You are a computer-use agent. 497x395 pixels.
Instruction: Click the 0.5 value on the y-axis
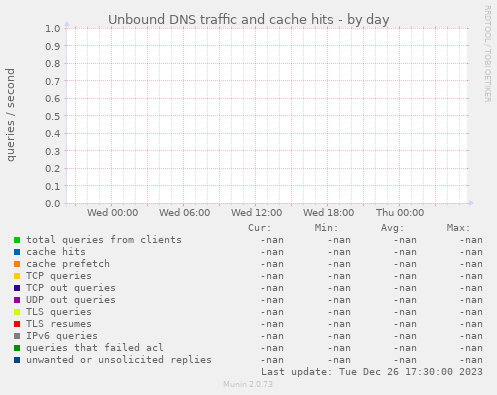53,116
